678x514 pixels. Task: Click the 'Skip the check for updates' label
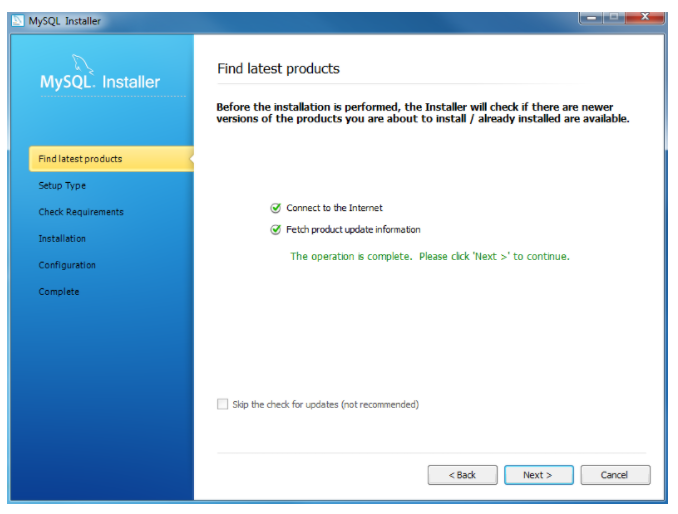326,404
